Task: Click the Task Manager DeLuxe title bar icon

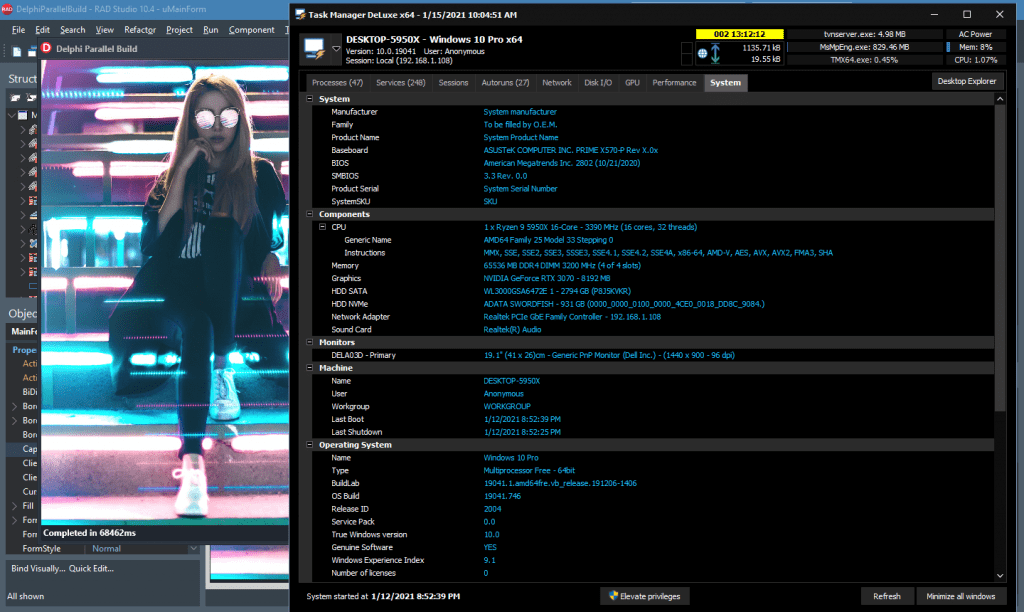Action: tap(300, 14)
